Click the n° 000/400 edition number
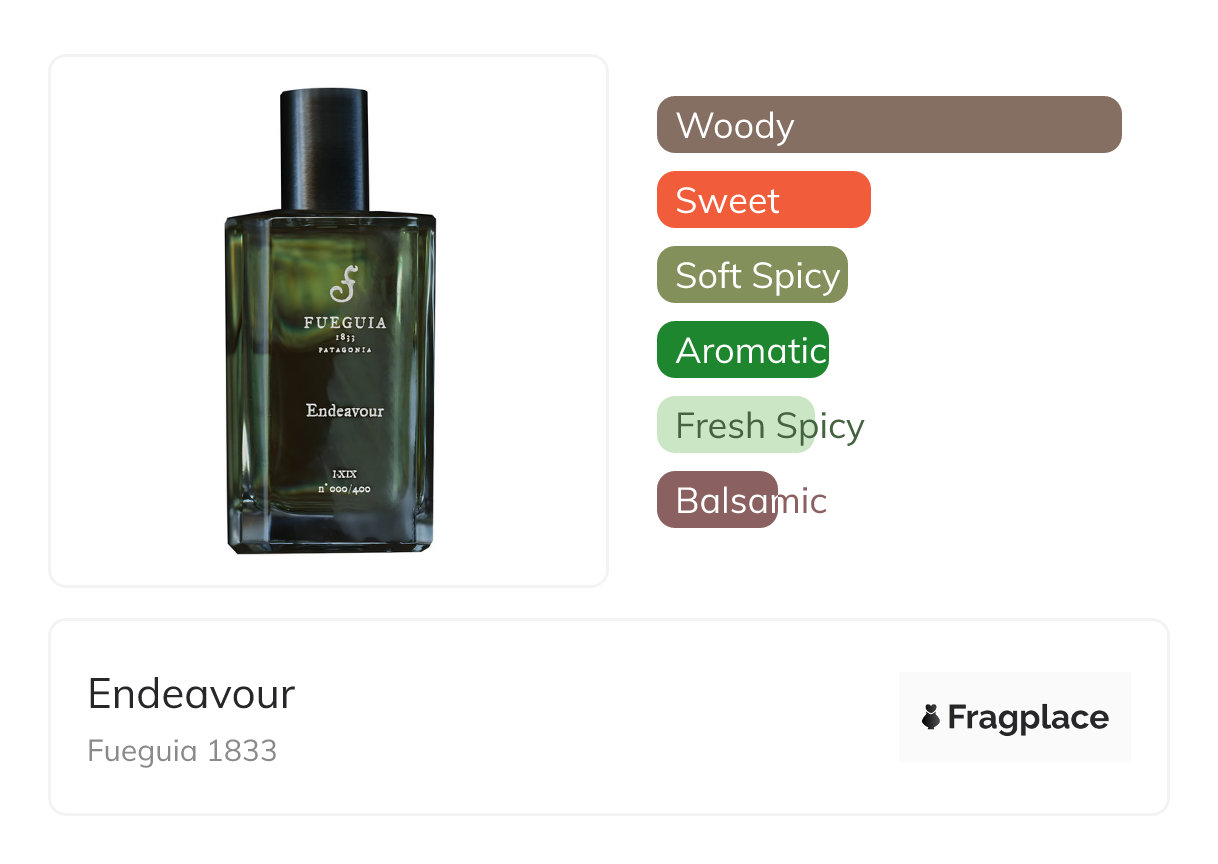Viewport: 1218px width, 864px height. tap(345, 488)
